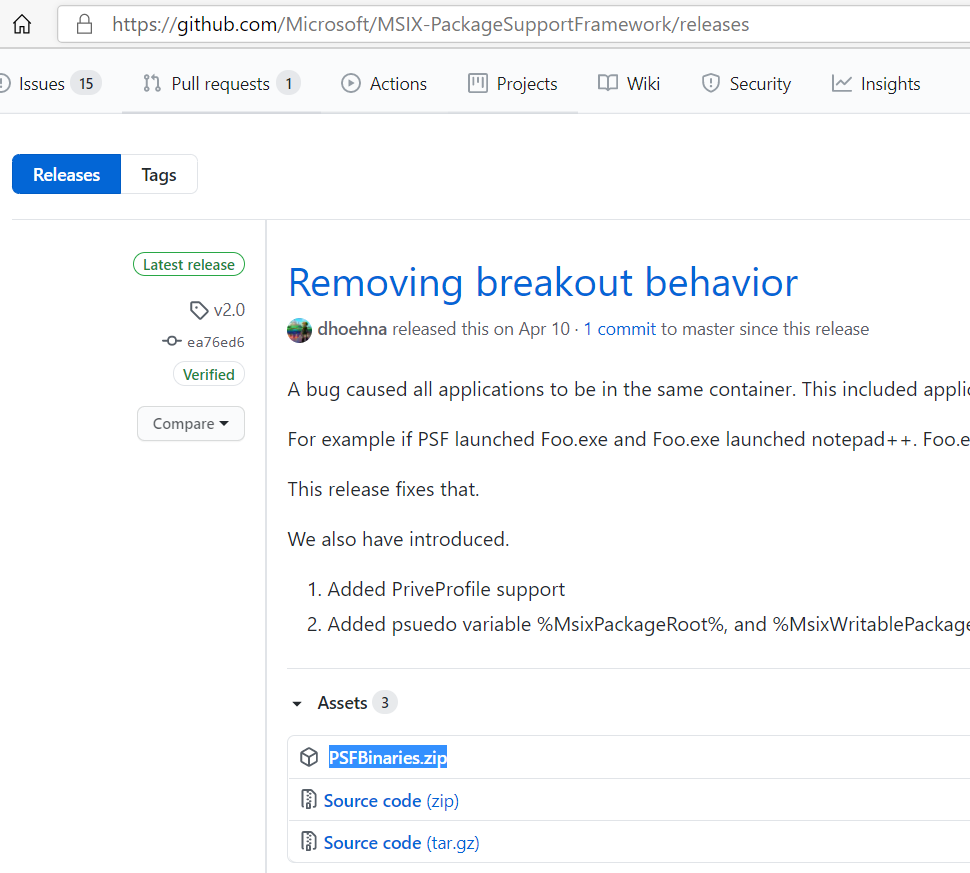Open the 1 commit link
The image size is (970, 873).
[x=620, y=329]
